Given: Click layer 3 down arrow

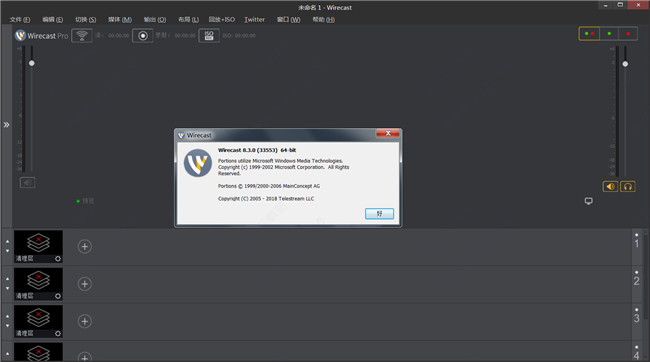Looking at the screenshot, I should [x=7, y=326].
